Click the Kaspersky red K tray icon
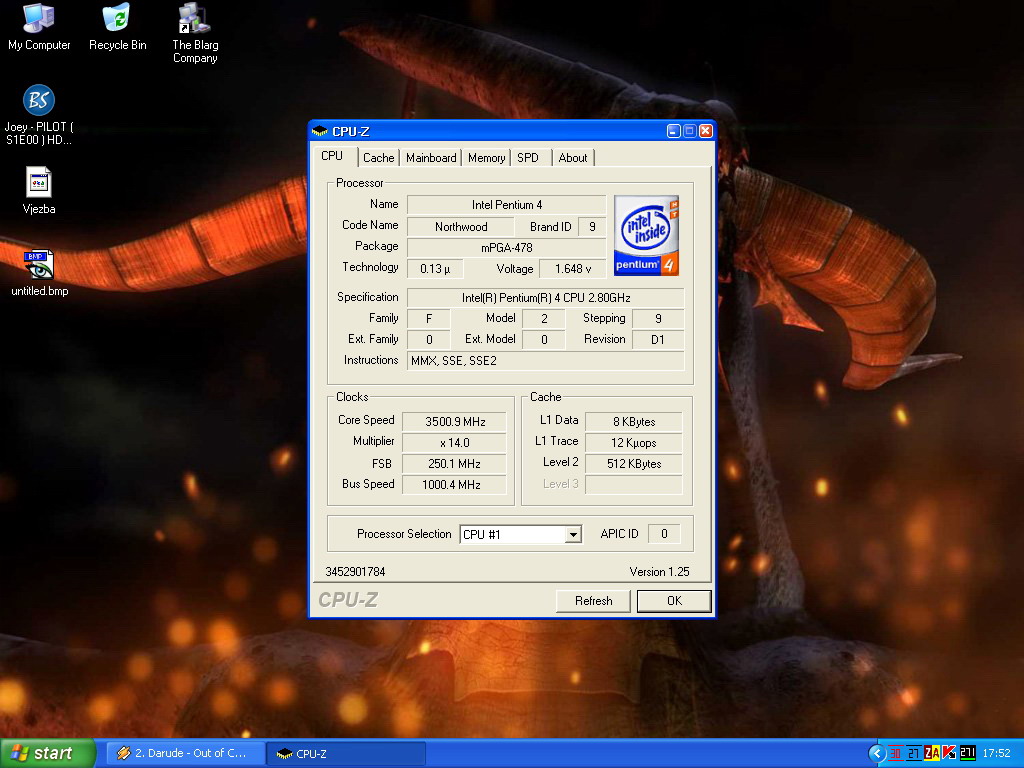Image resolution: width=1024 pixels, height=768 pixels. point(949,753)
